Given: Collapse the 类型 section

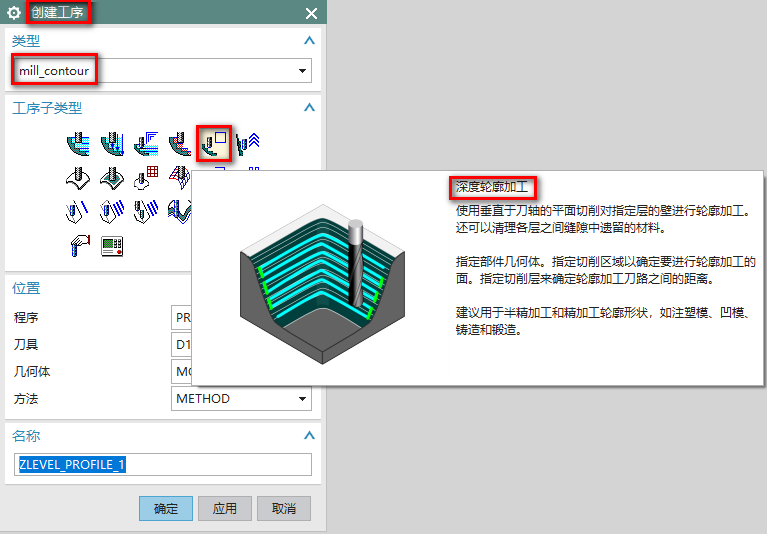Looking at the screenshot, I should pos(309,41).
